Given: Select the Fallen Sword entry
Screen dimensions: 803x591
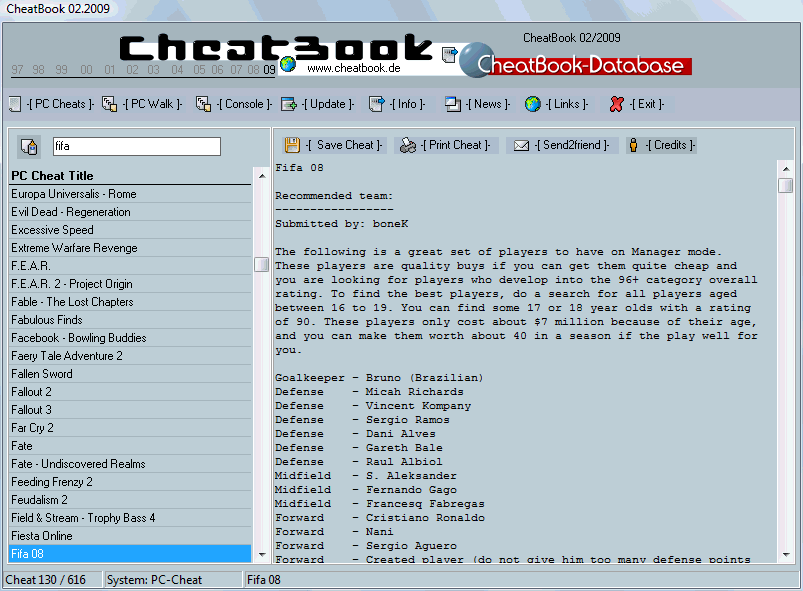Looking at the screenshot, I should point(131,374).
